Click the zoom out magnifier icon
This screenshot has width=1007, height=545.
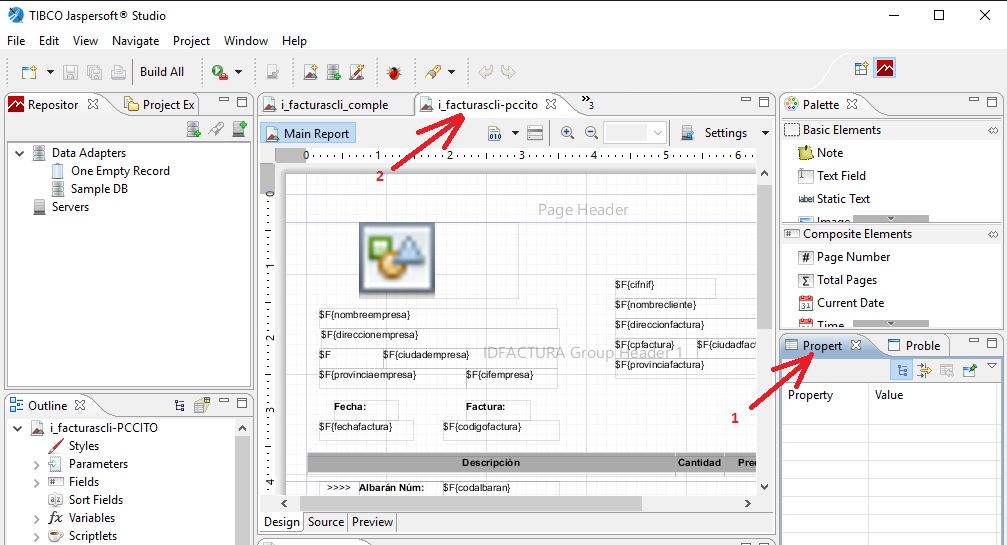(x=591, y=133)
